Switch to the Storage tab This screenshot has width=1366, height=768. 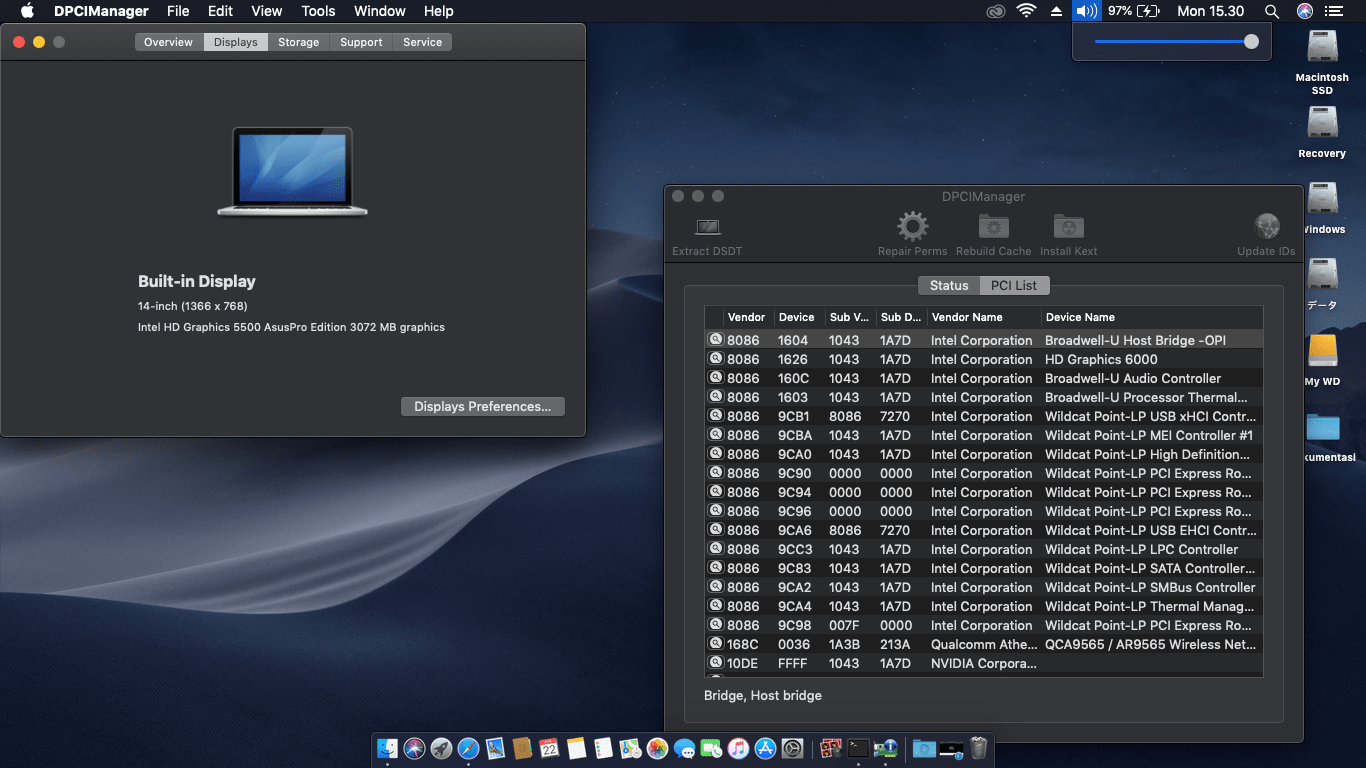297,42
